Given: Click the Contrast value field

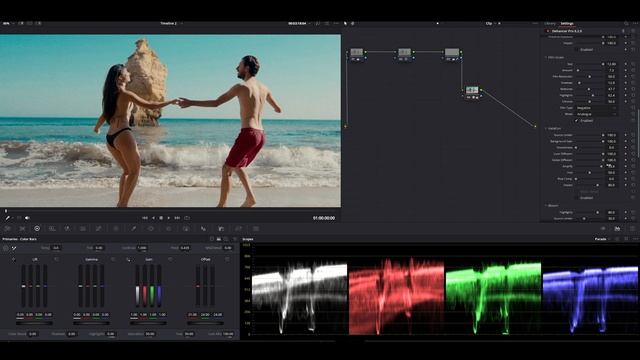Looking at the screenshot, I should click(x=142, y=248).
